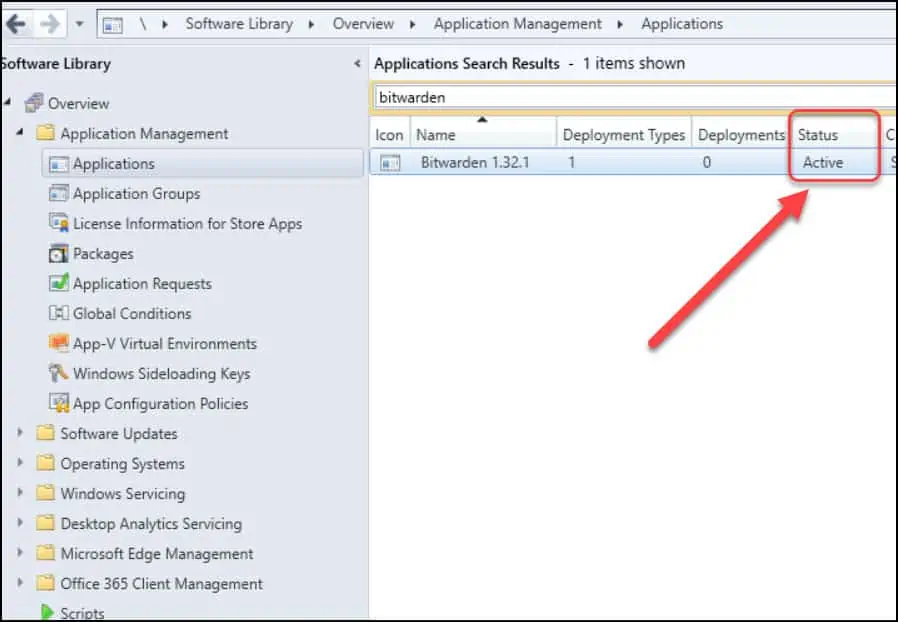Expand the Desktop Analytics Servicing folder
The height and width of the screenshot is (622, 898).
[x=20, y=522]
